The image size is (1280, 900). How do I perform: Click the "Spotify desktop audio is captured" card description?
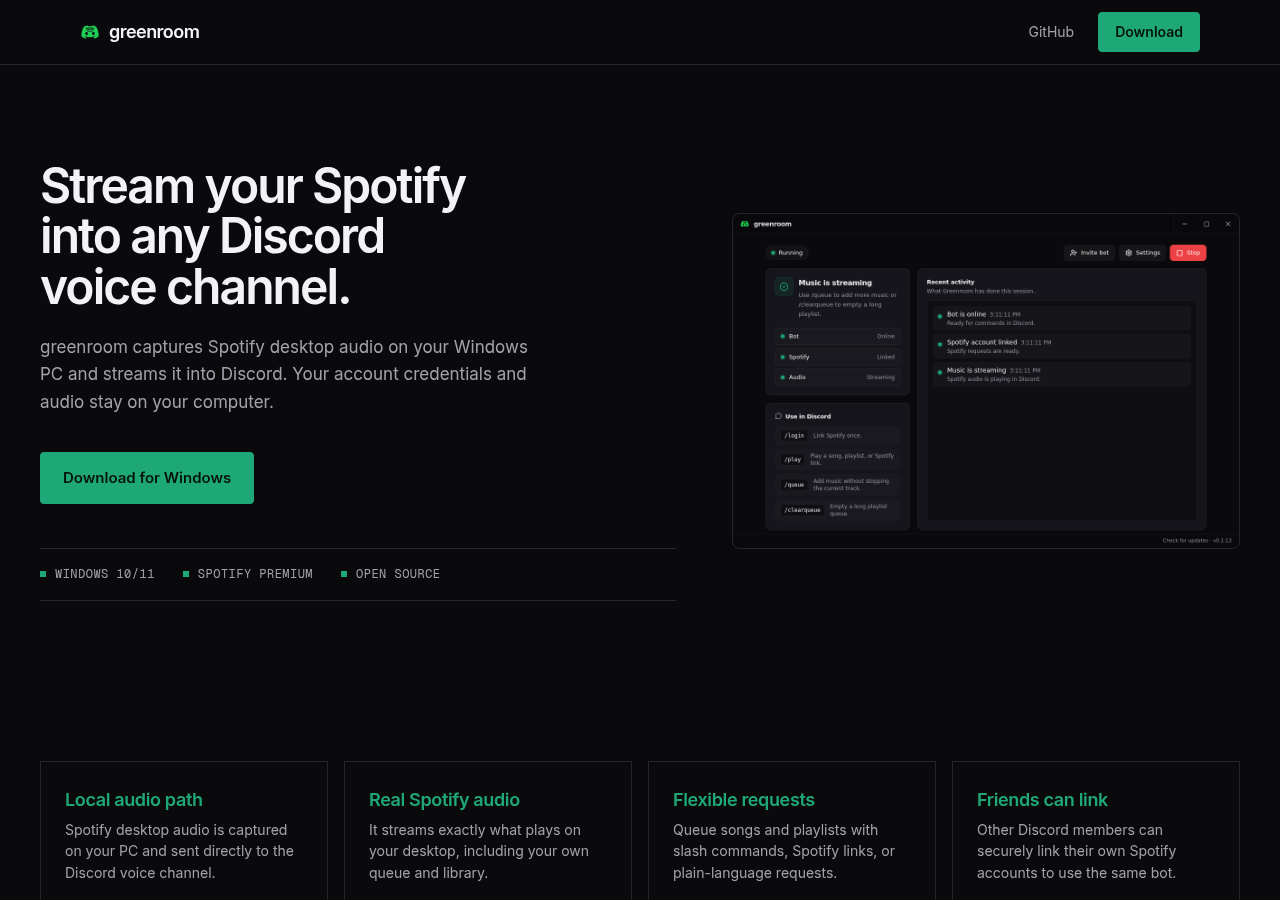[x=180, y=851]
